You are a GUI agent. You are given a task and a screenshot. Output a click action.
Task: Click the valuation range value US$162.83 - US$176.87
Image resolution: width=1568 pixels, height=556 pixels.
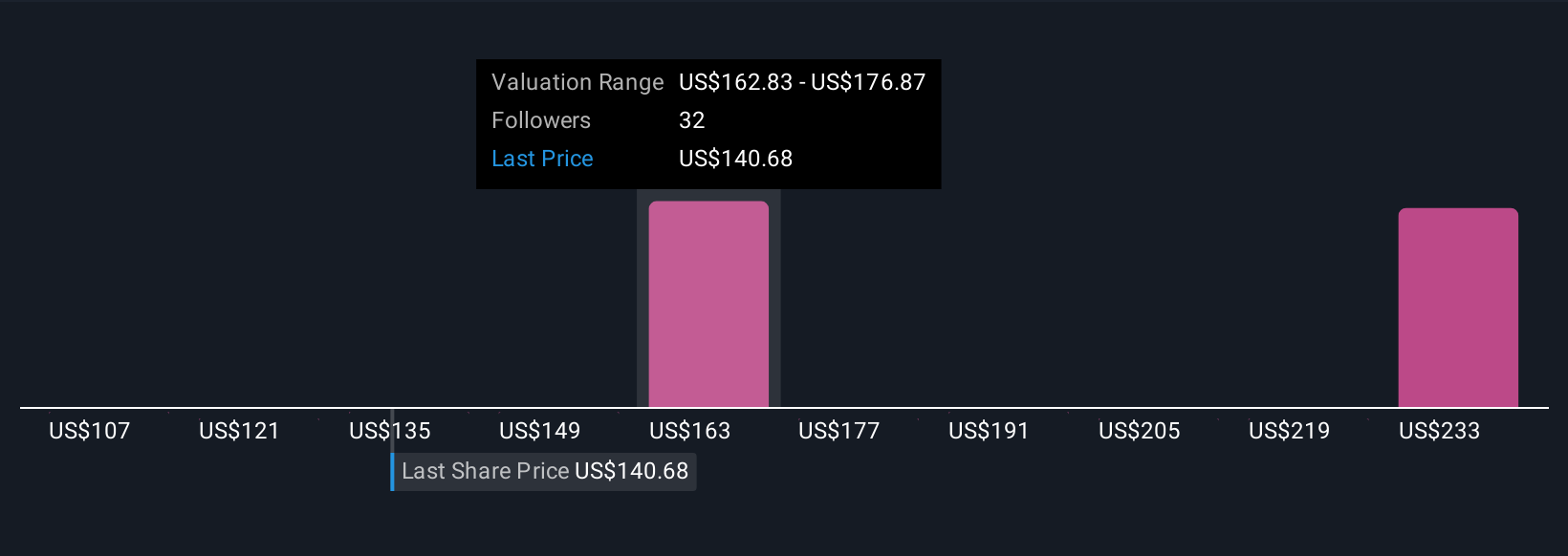pyautogui.click(x=802, y=82)
